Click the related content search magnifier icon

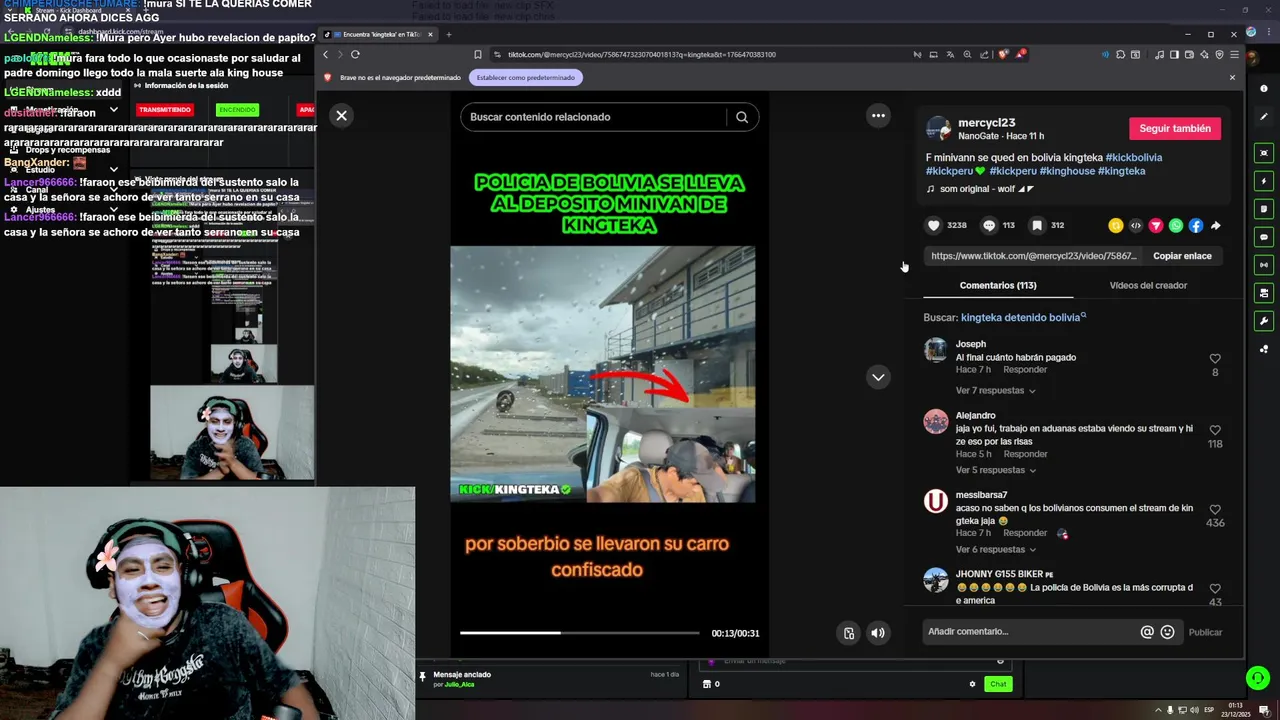[x=742, y=117]
